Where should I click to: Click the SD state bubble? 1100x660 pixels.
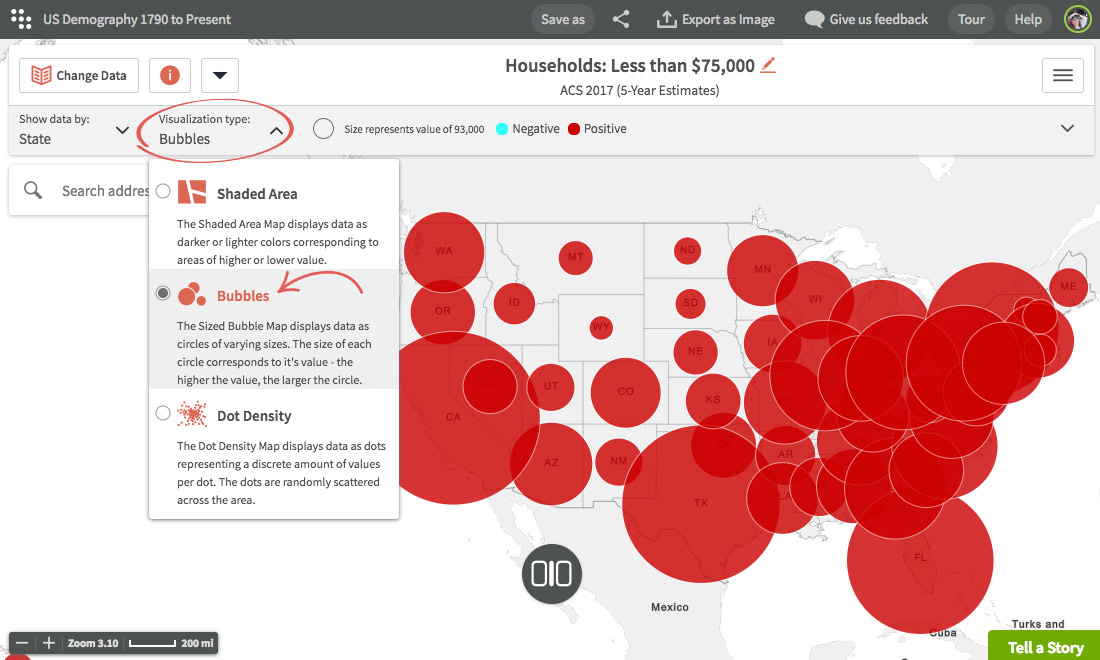coord(690,303)
